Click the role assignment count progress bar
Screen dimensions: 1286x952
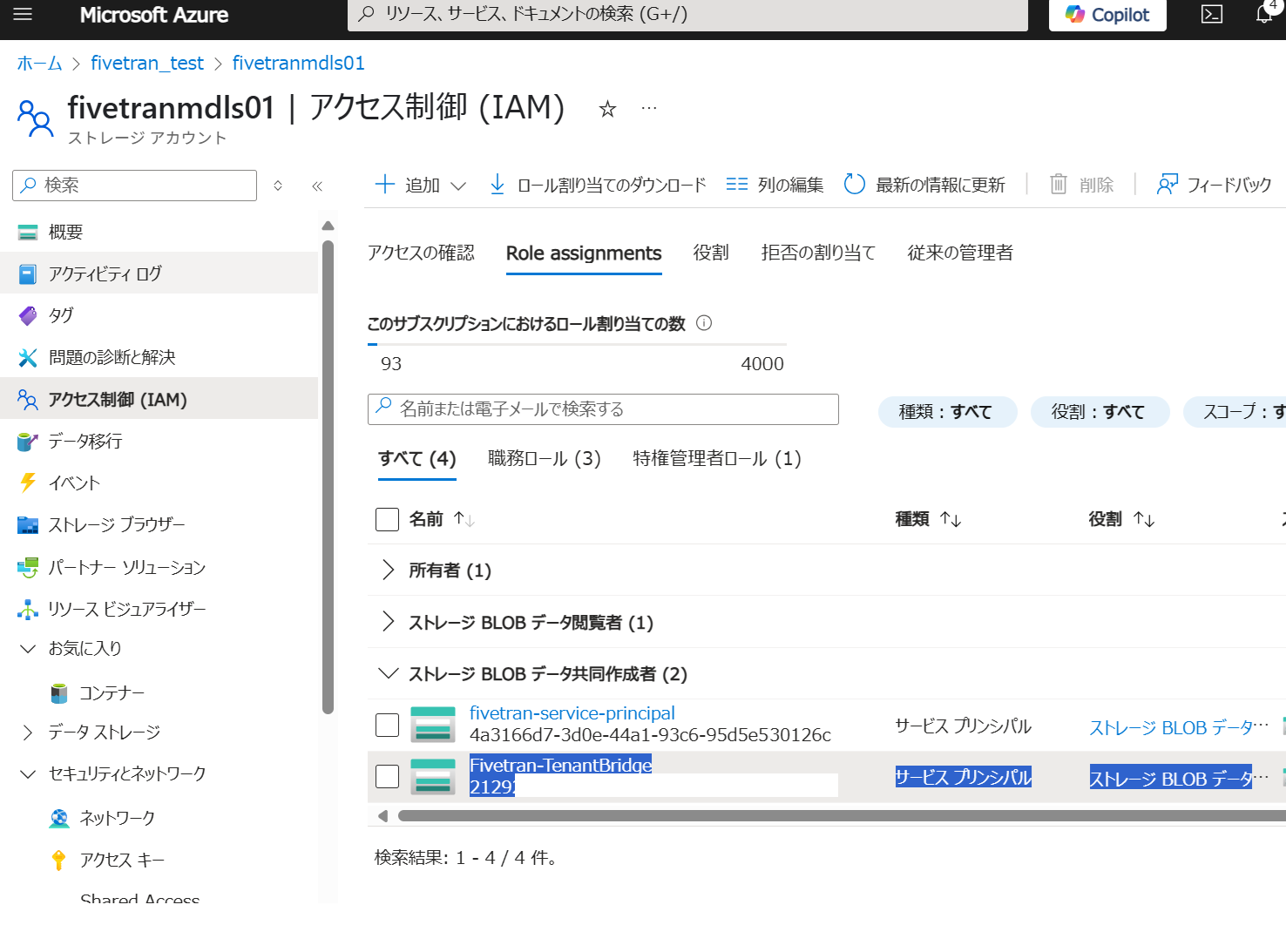pyautogui.click(x=577, y=345)
